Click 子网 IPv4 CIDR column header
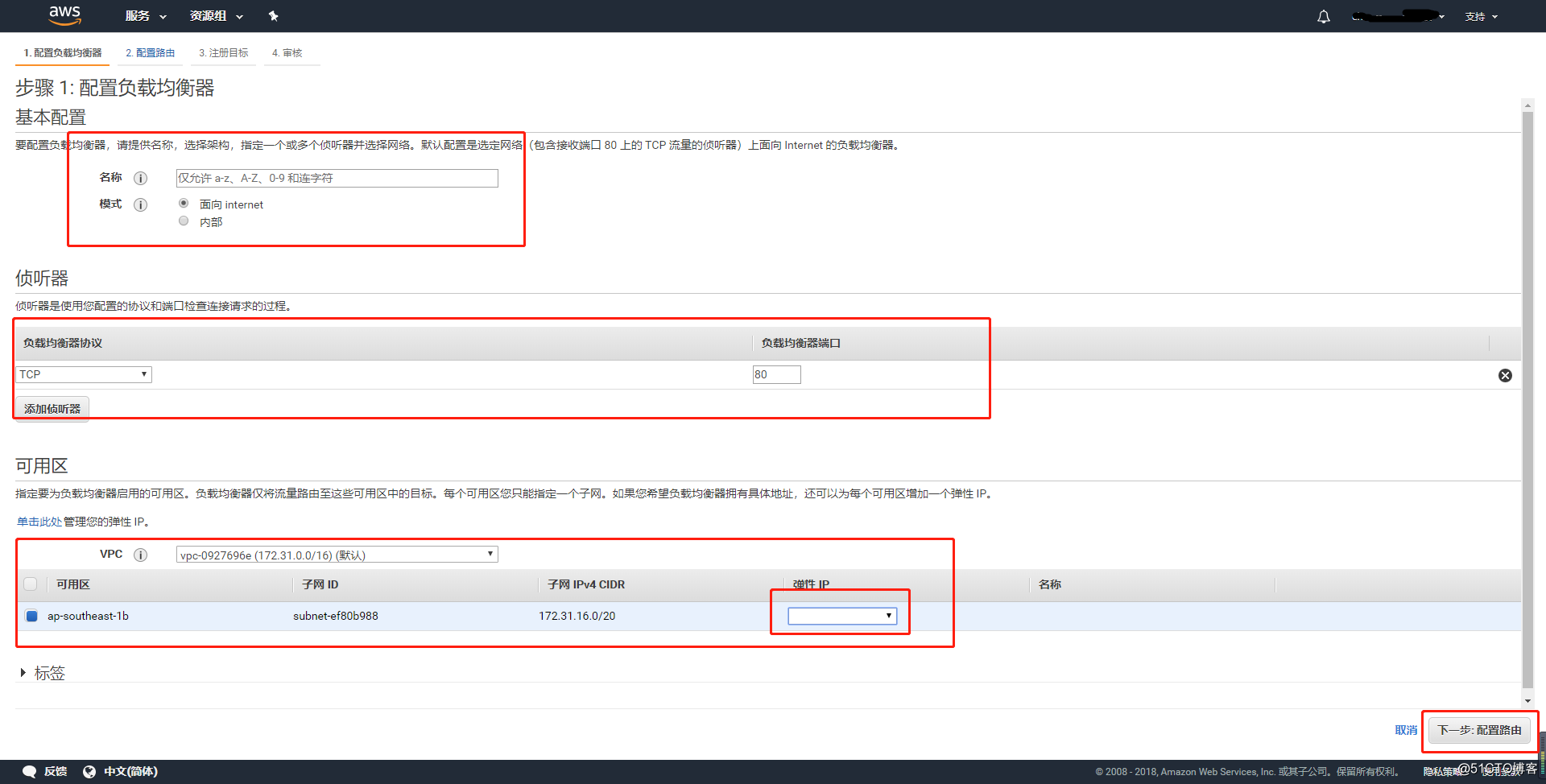The height and width of the screenshot is (784, 1546). pos(586,584)
